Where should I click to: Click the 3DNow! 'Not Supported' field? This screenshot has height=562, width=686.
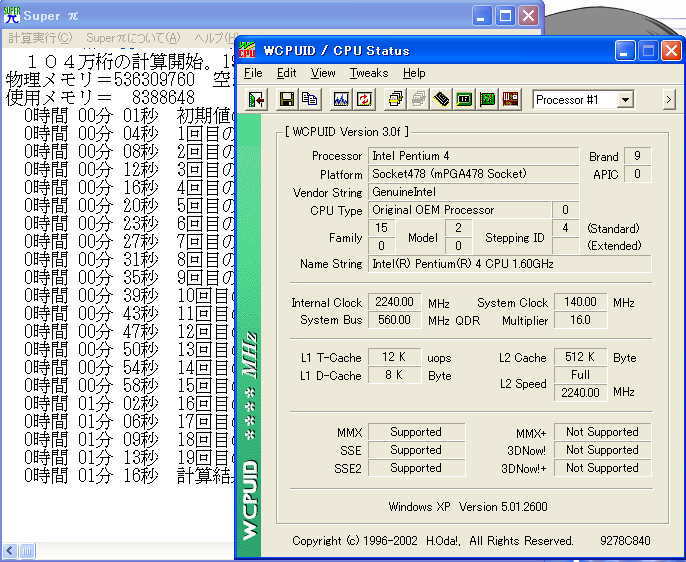tap(602, 450)
